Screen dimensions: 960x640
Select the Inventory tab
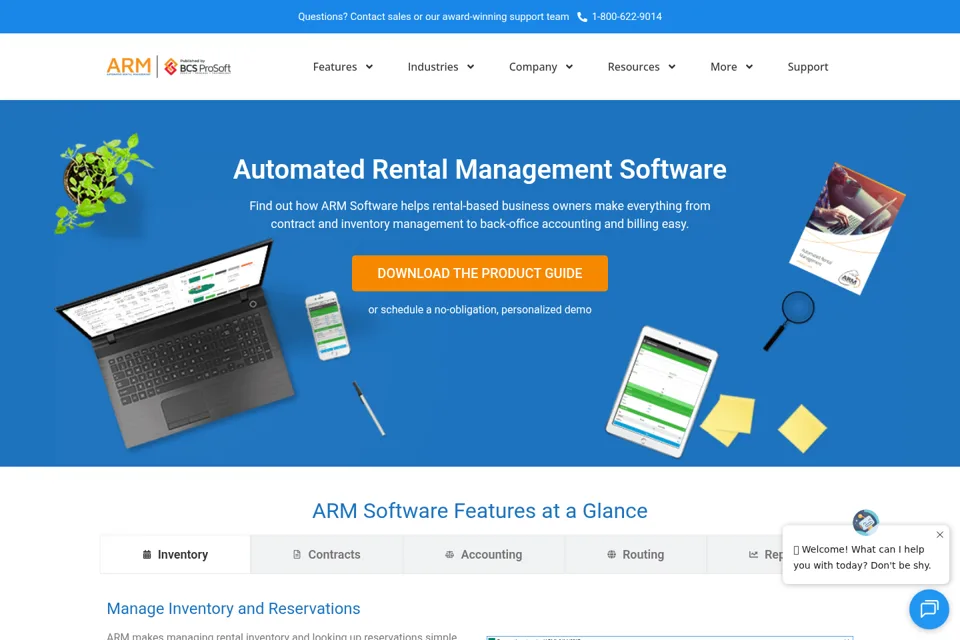click(175, 554)
